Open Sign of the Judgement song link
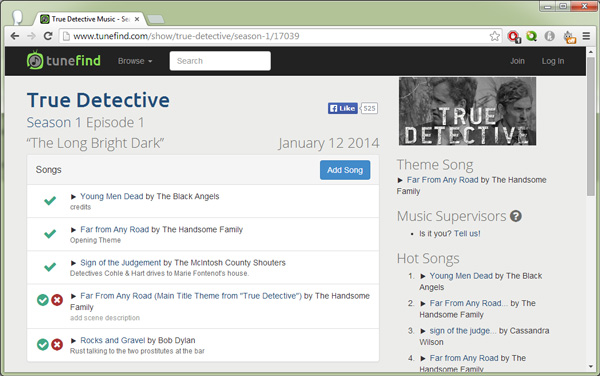Image resolution: width=600 pixels, height=376 pixels. 121,263
